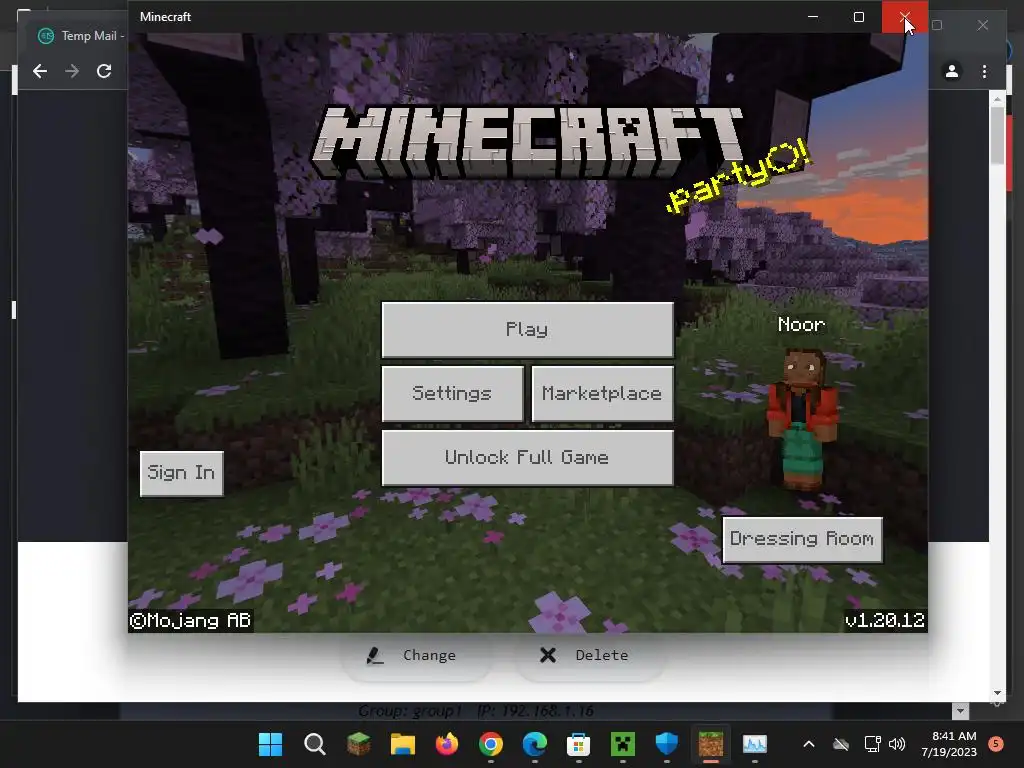Open the performance monitor taskbar icon
The height and width of the screenshot is (768, 1024).
pyautogui.click(x=755, y=744)
